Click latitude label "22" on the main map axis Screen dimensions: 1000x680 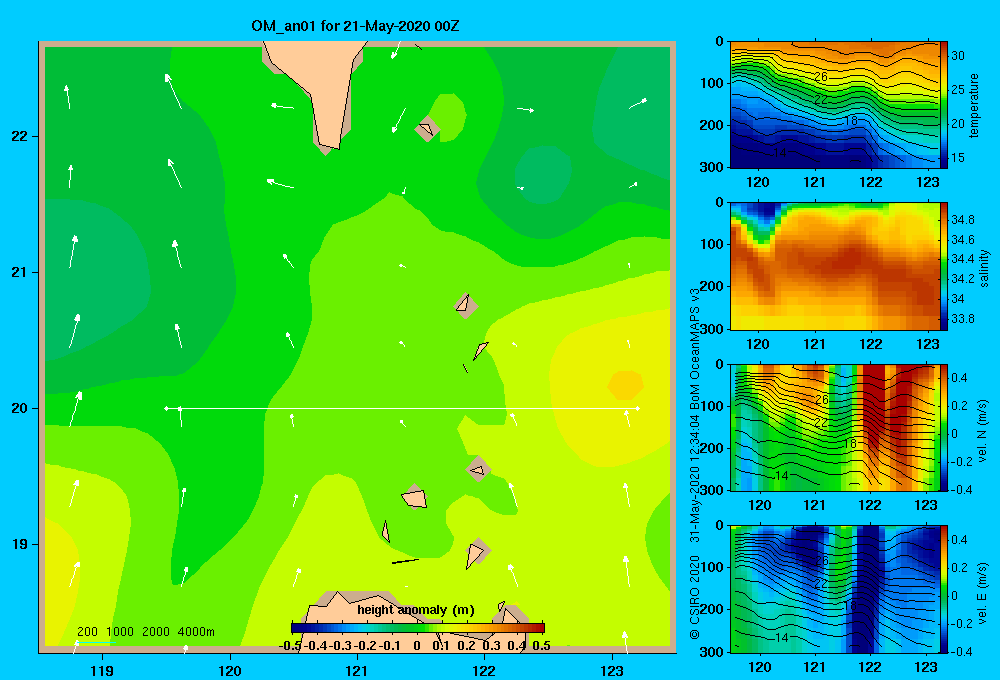[19, 137]
